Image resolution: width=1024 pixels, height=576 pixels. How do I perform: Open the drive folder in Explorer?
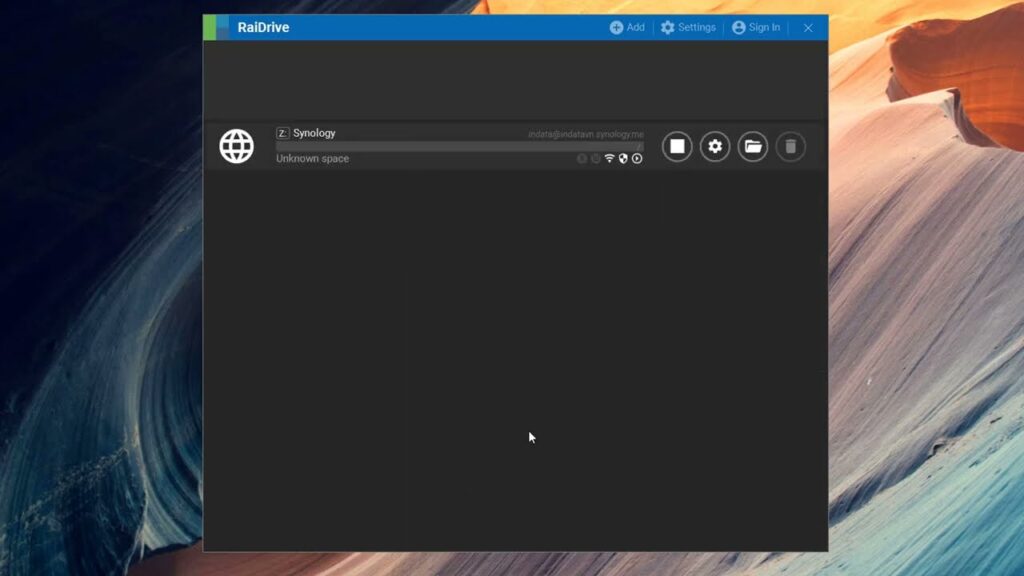tap(752, 146)
